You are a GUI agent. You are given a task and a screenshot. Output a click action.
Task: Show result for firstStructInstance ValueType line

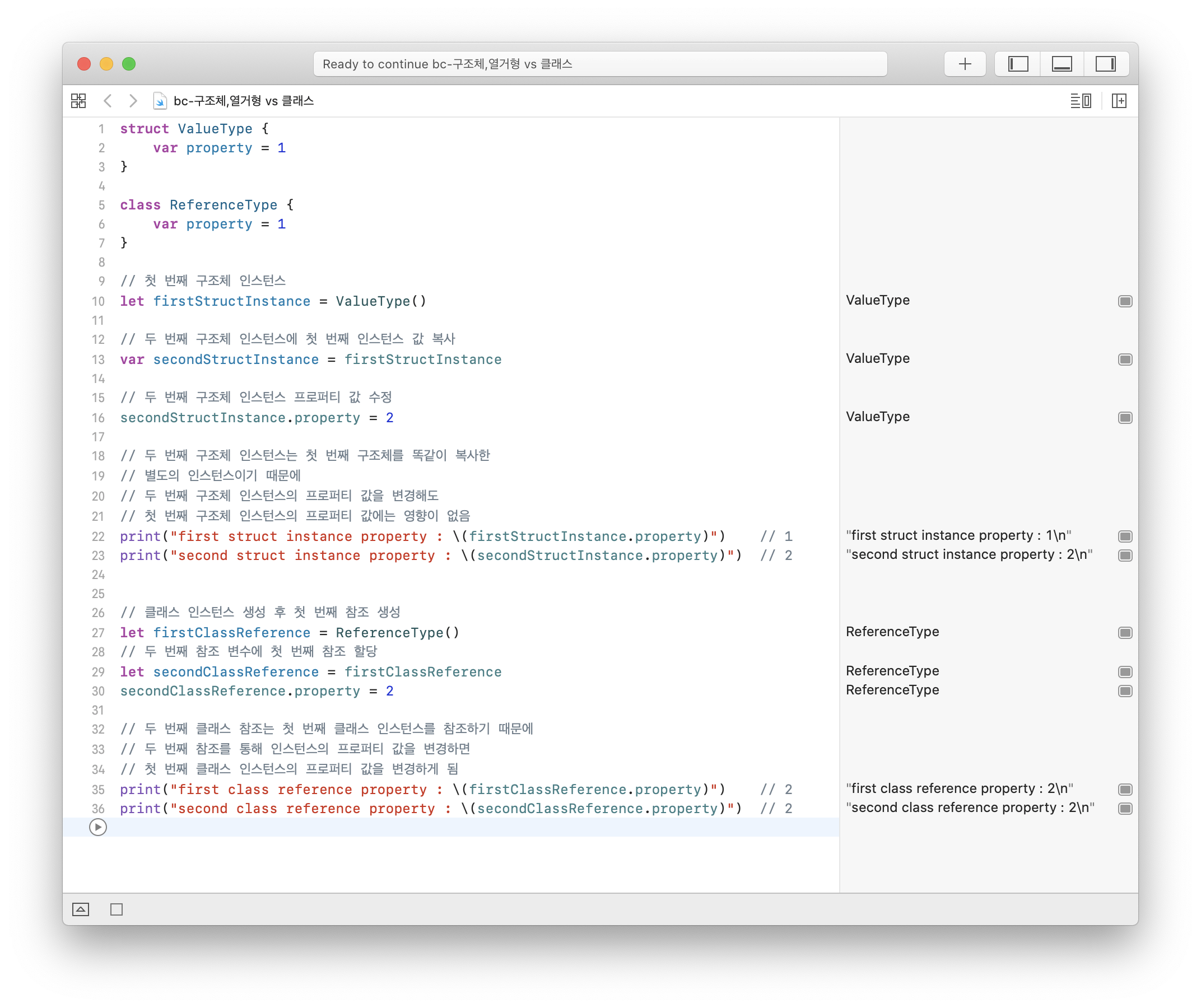(x=1124, y=301)
